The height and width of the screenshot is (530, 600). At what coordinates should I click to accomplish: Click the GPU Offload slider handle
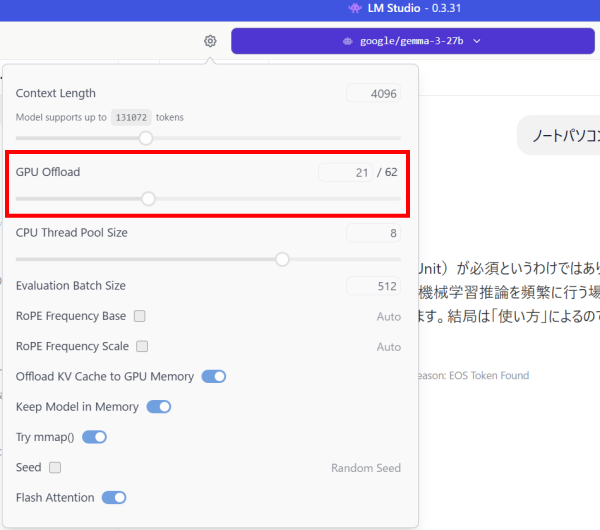click(x=148, y=199)
